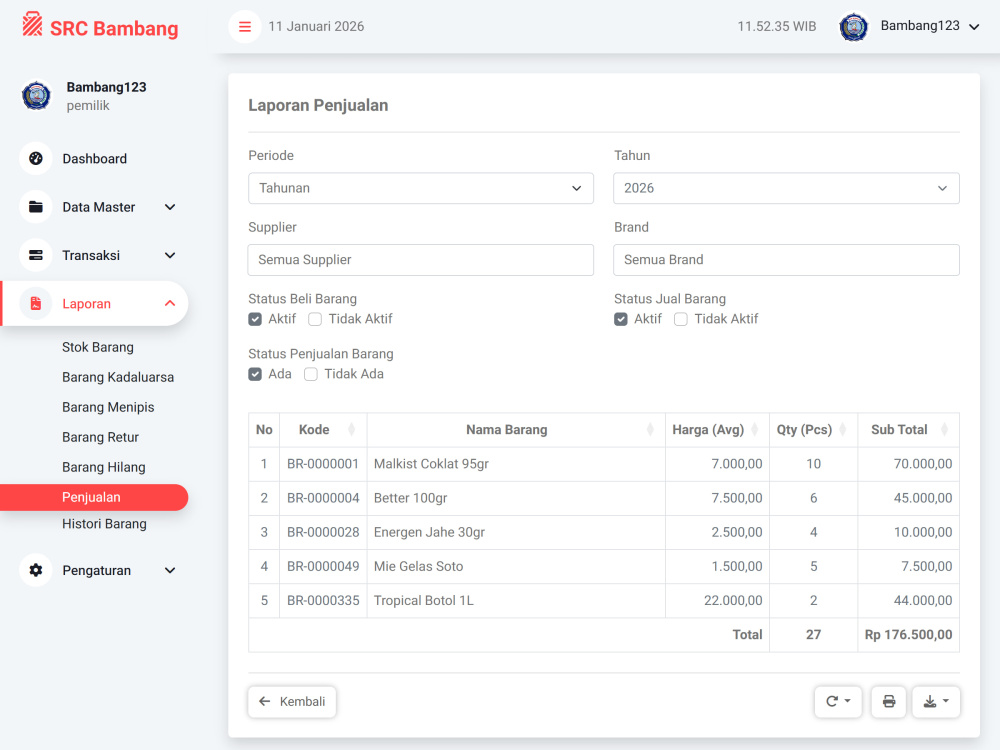
Task: Click the Semua Supplier input field
Action: (x=421, y=260)
